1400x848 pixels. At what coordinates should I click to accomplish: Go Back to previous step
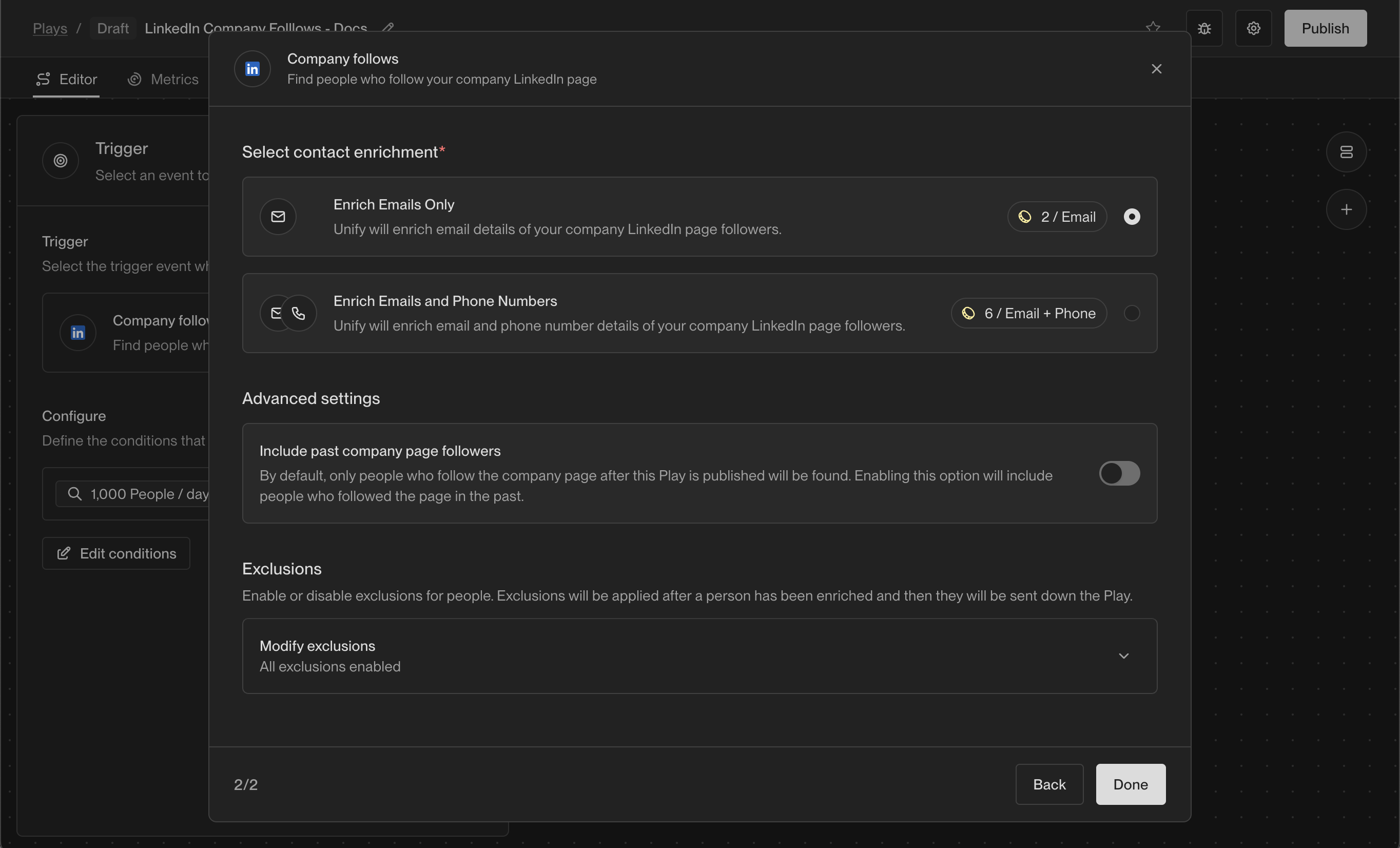click(1049, 784)
